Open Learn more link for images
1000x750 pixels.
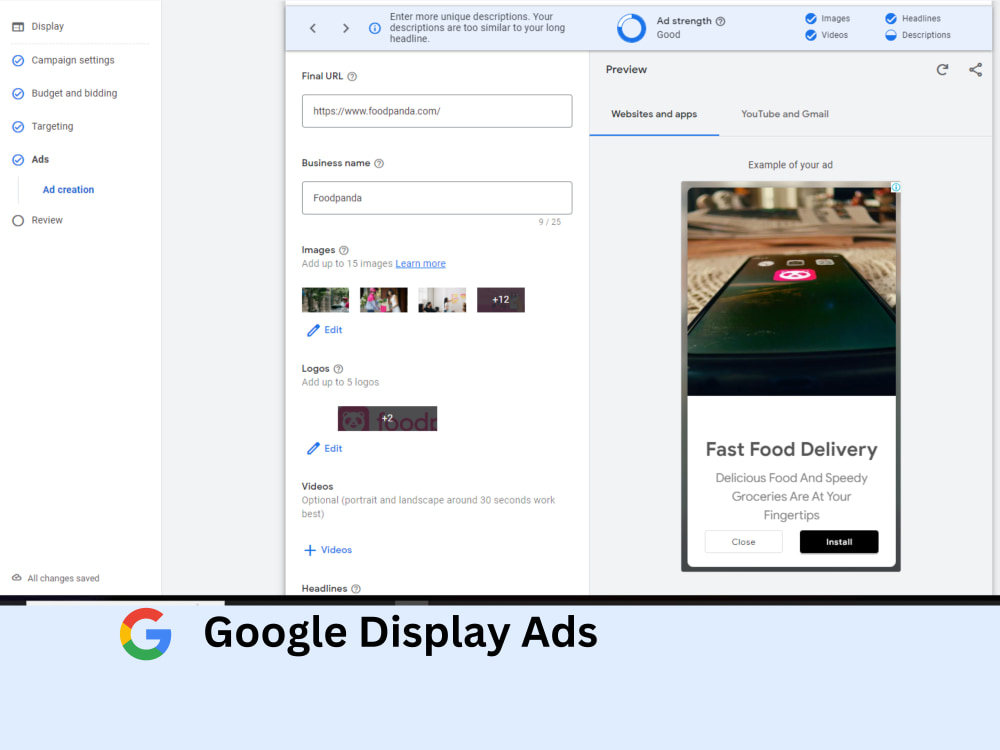click(x=420, y=263)
